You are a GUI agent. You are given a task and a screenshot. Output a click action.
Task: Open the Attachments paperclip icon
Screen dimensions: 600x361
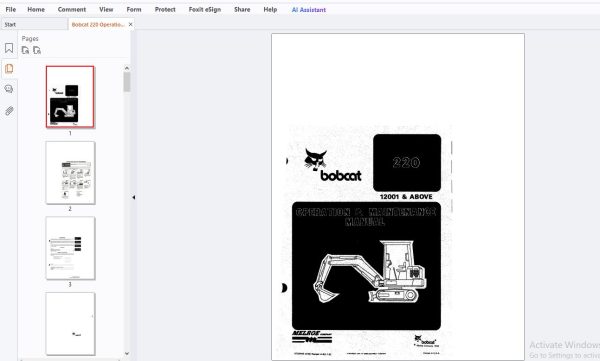tap(9, 111)
